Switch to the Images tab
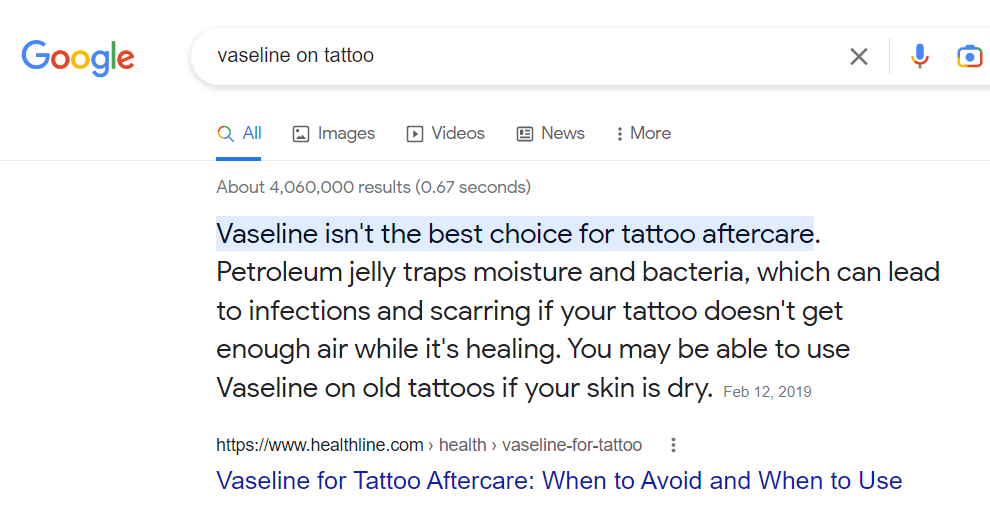This screenshot has width=990, height=515. pos(346,134)
